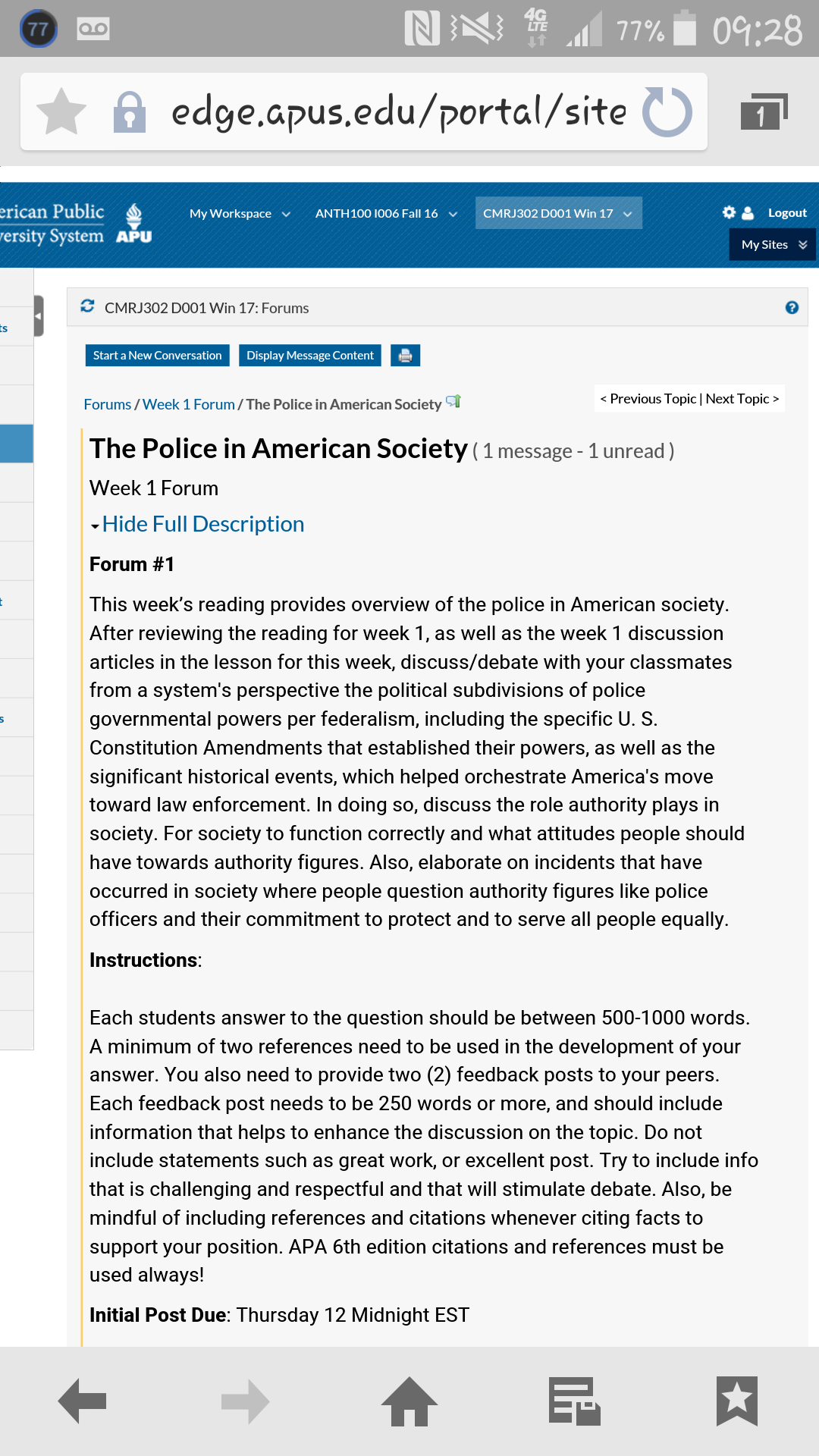Select the CMRJ302 D001 Win 17 tab

click(557, 213)
